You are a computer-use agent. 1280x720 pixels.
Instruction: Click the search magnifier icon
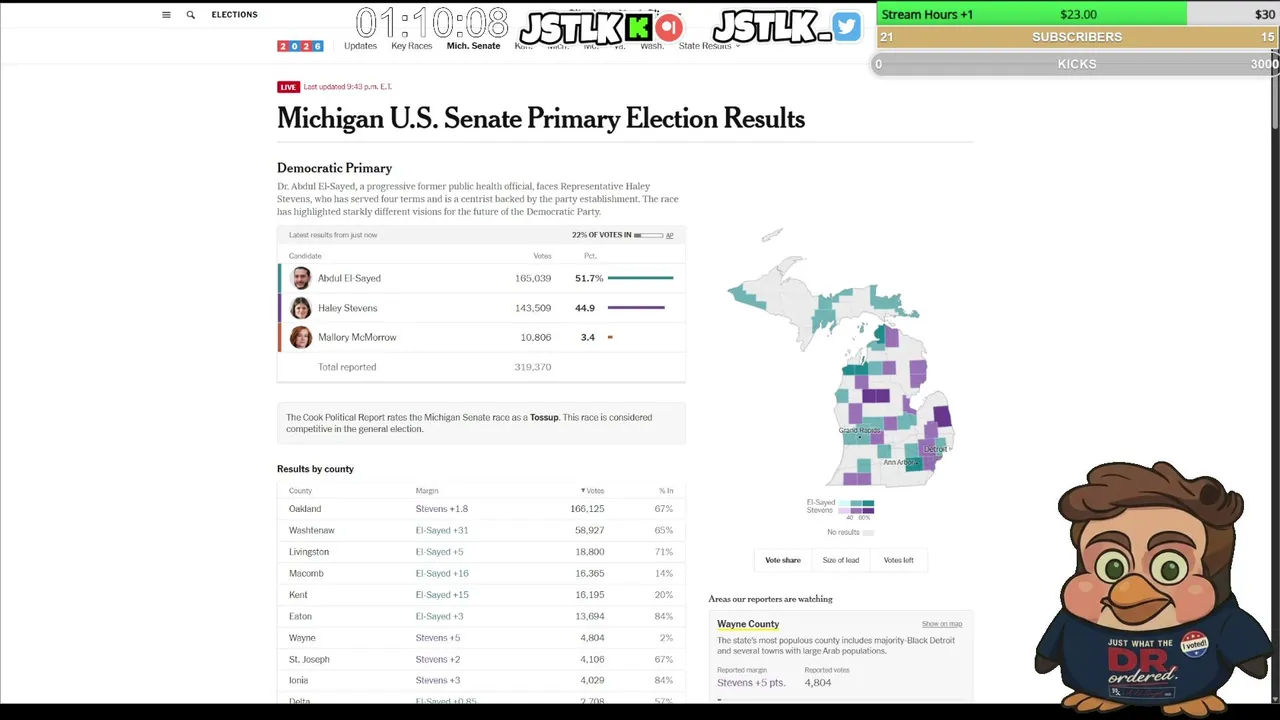coord(190,15)
